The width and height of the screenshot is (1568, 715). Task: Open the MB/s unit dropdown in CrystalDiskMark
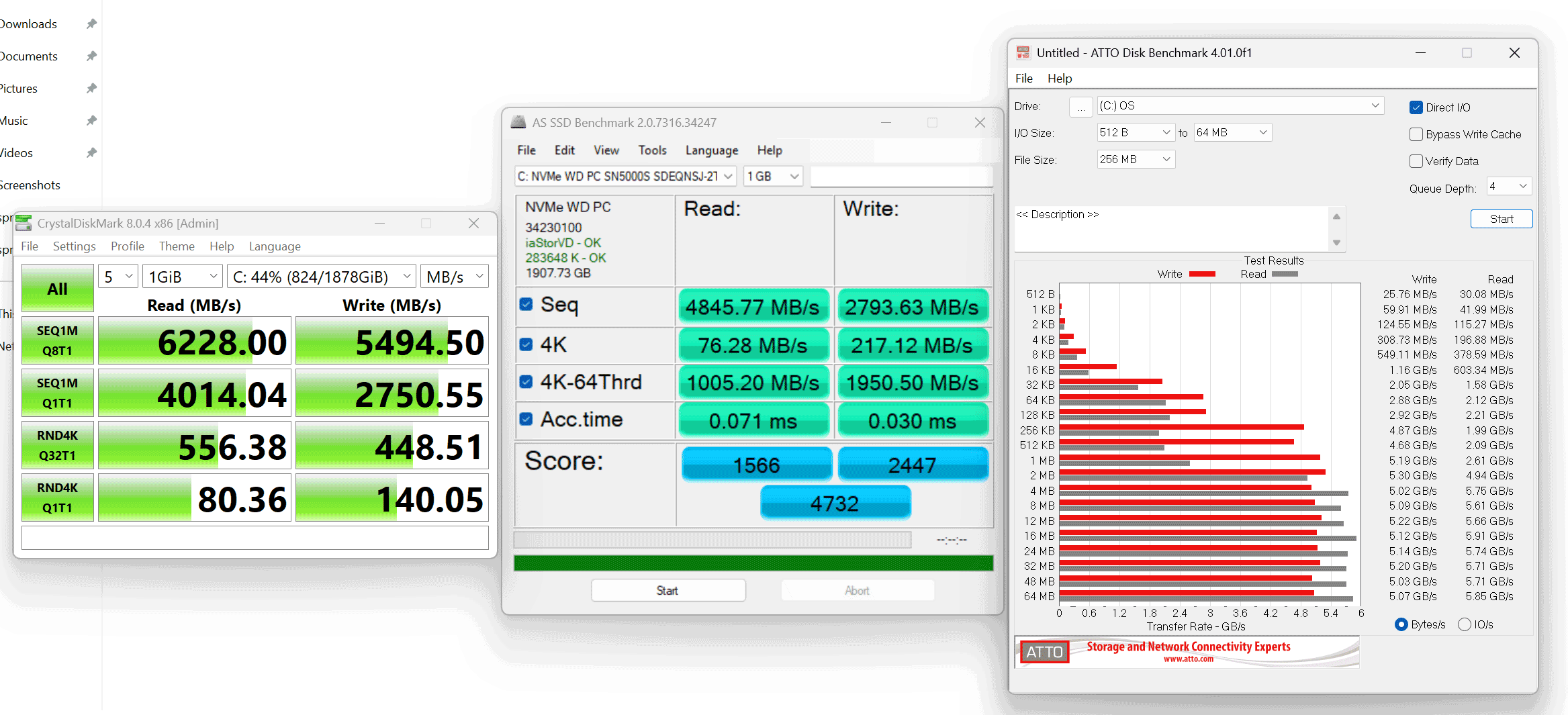[455, 277]
